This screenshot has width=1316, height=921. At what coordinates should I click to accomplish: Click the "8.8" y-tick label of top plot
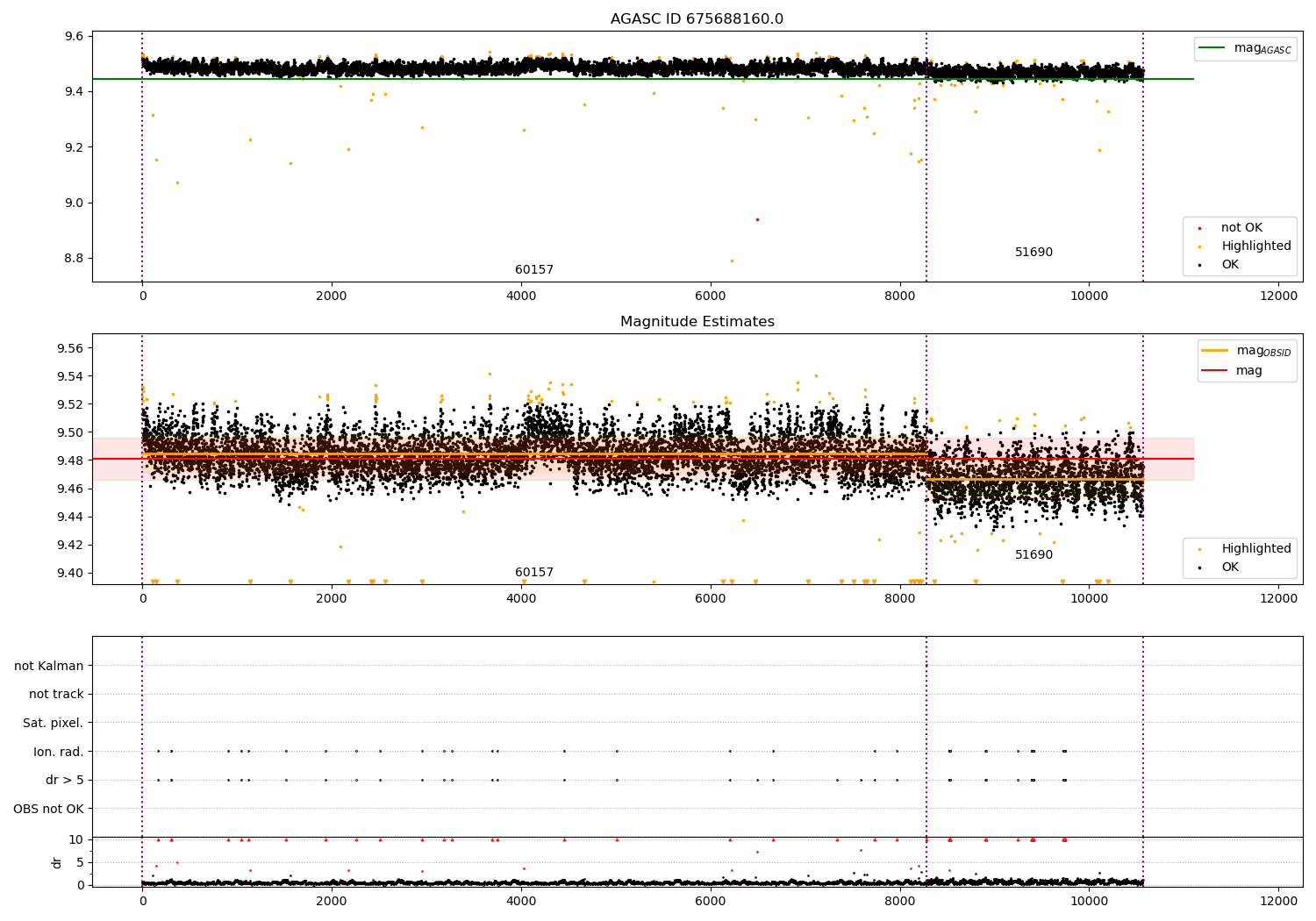75,259
